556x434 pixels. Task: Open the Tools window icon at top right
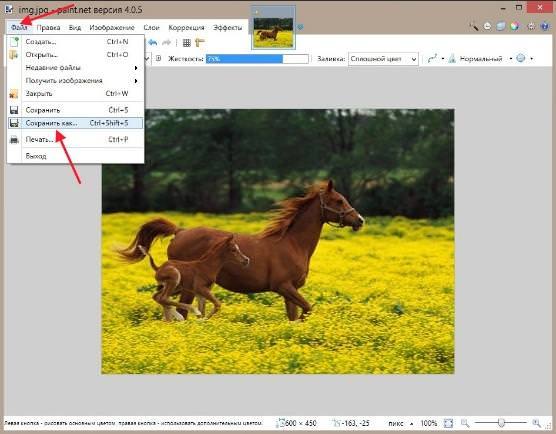tap(474, 26)
